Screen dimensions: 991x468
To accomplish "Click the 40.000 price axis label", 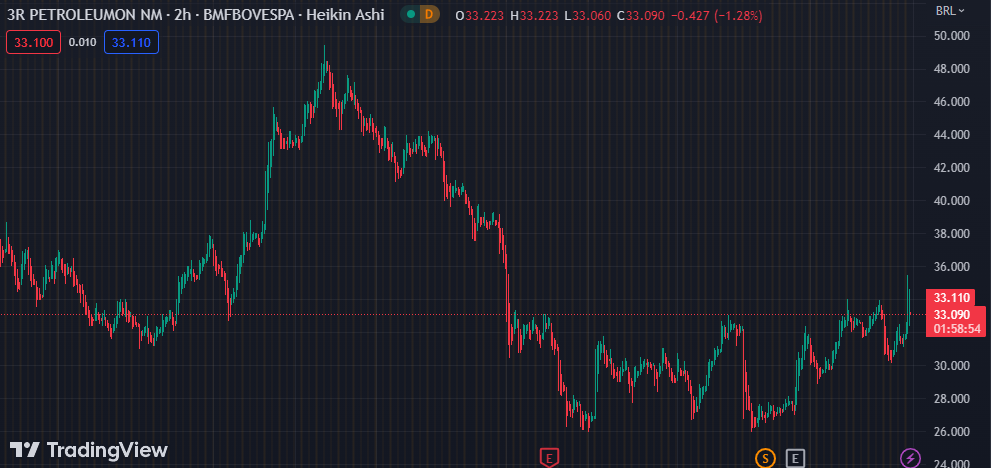I will pyautogui.click(x=952, y=200).
